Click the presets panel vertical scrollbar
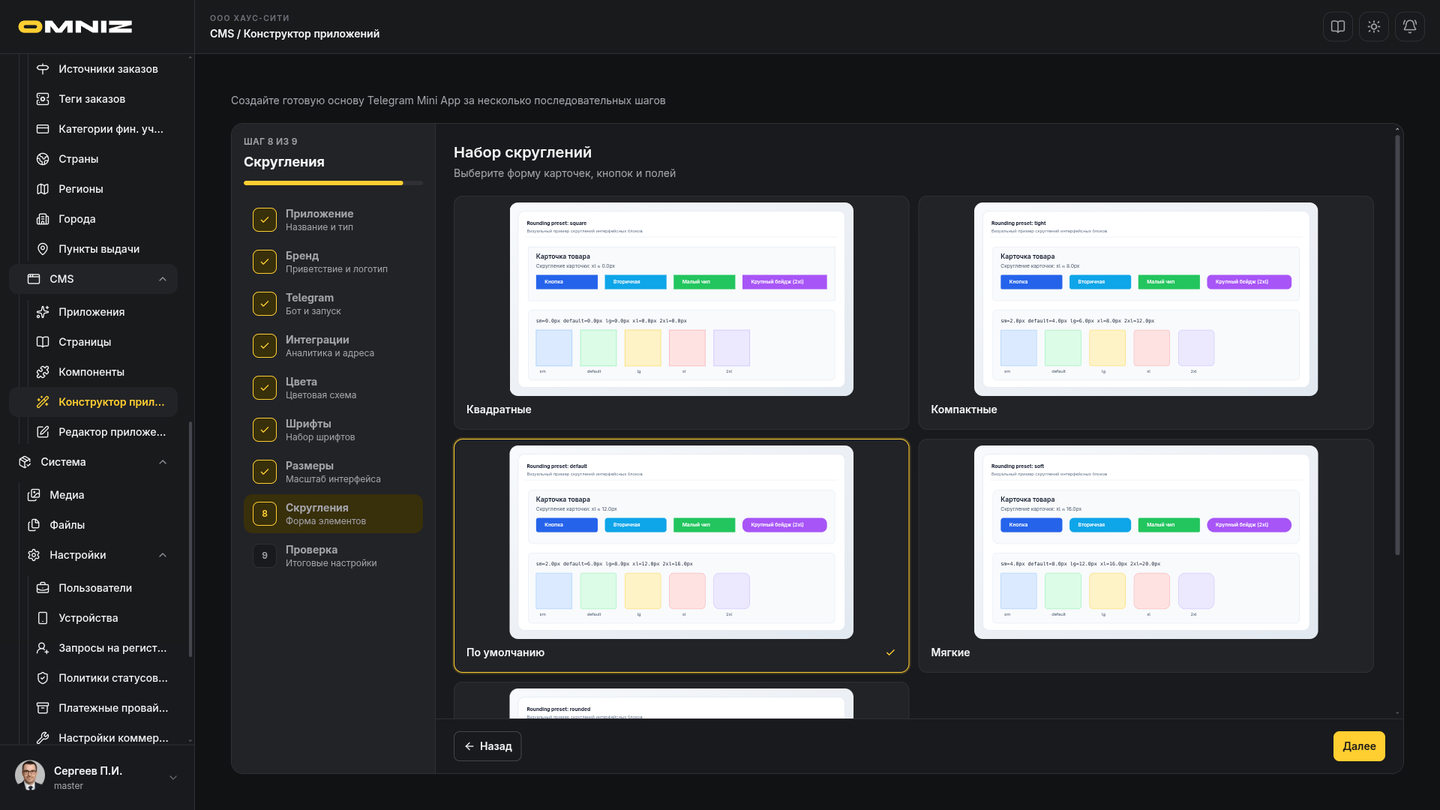 (x=1398, y=344)
